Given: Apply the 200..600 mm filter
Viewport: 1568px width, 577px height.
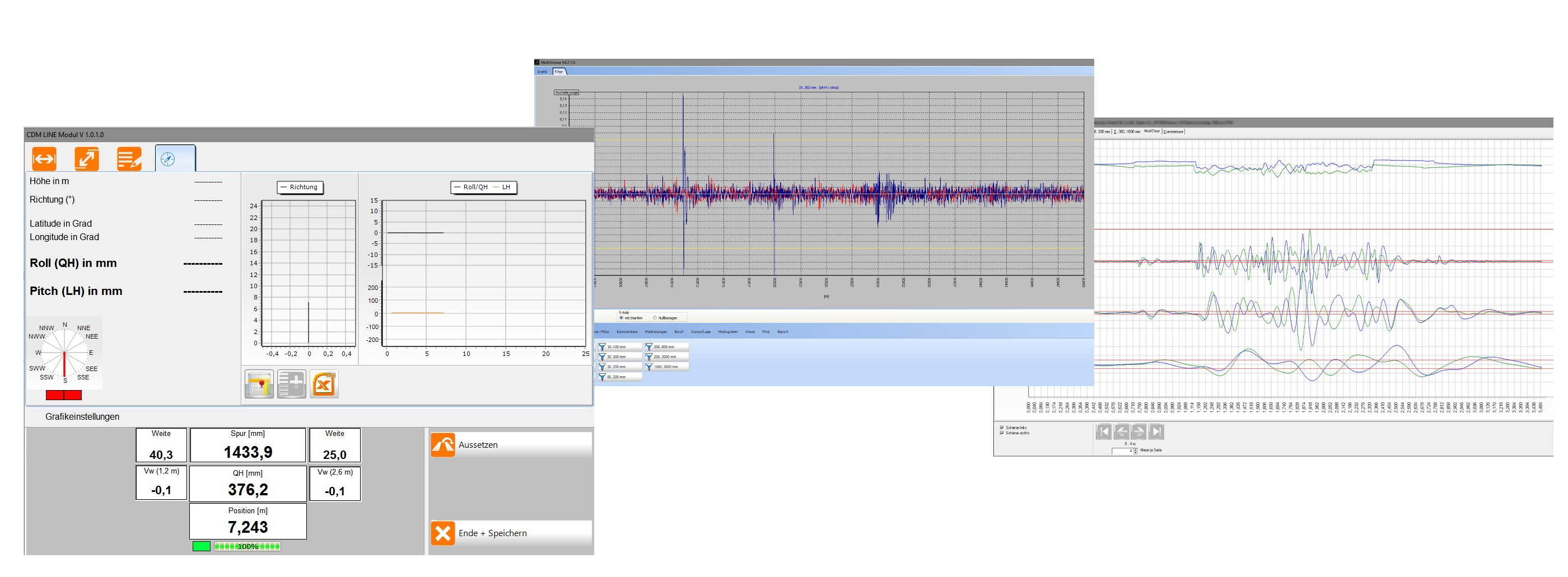Looking at the screenshot, I should (x=667, y=347).
